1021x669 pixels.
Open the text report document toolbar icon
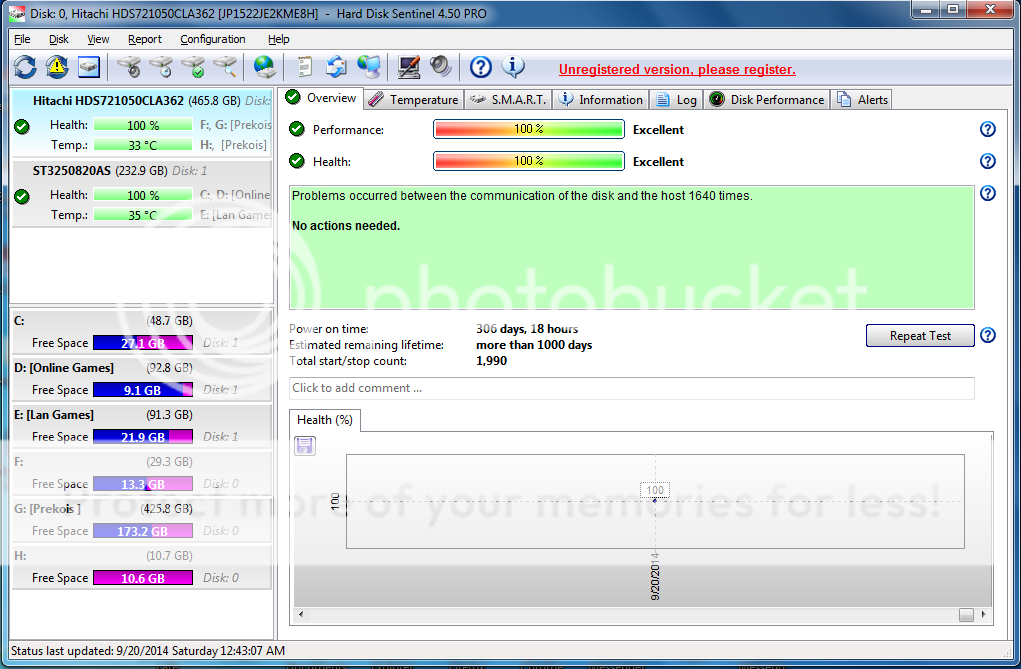tap(304, 67)
